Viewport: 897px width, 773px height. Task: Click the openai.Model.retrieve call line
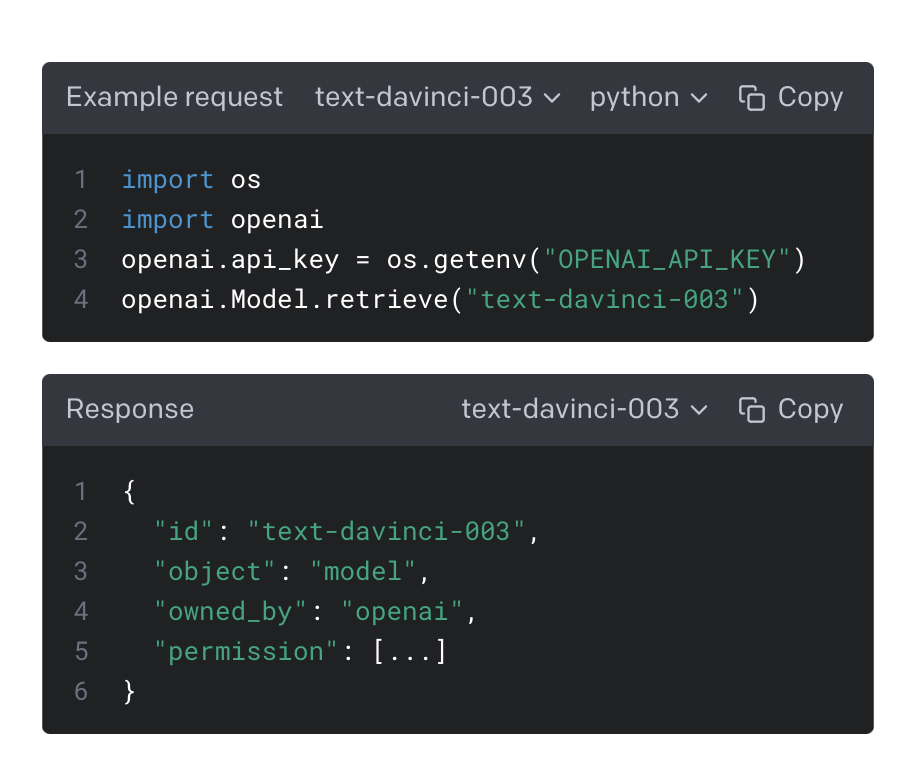tap(440, 300)
